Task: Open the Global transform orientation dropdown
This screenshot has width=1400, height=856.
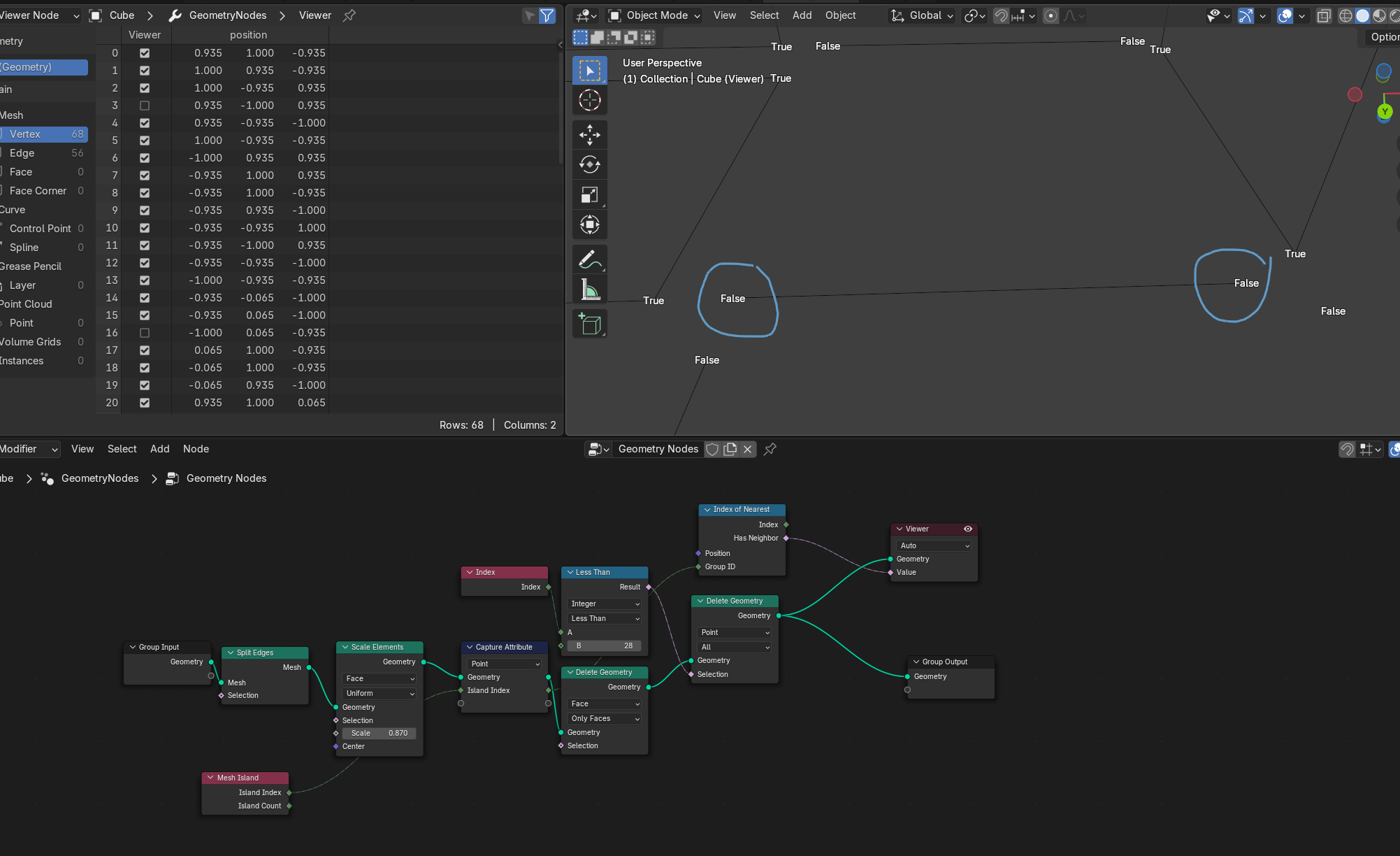Action: coord(922,15)
